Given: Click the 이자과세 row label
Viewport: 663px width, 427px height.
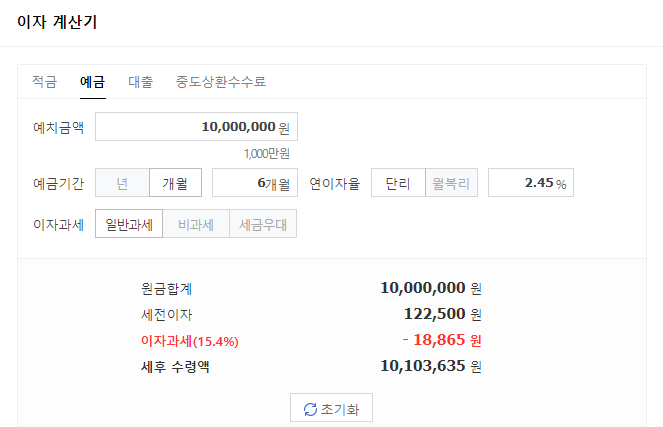Looking at the screenshot, I should tap(59, 224).
